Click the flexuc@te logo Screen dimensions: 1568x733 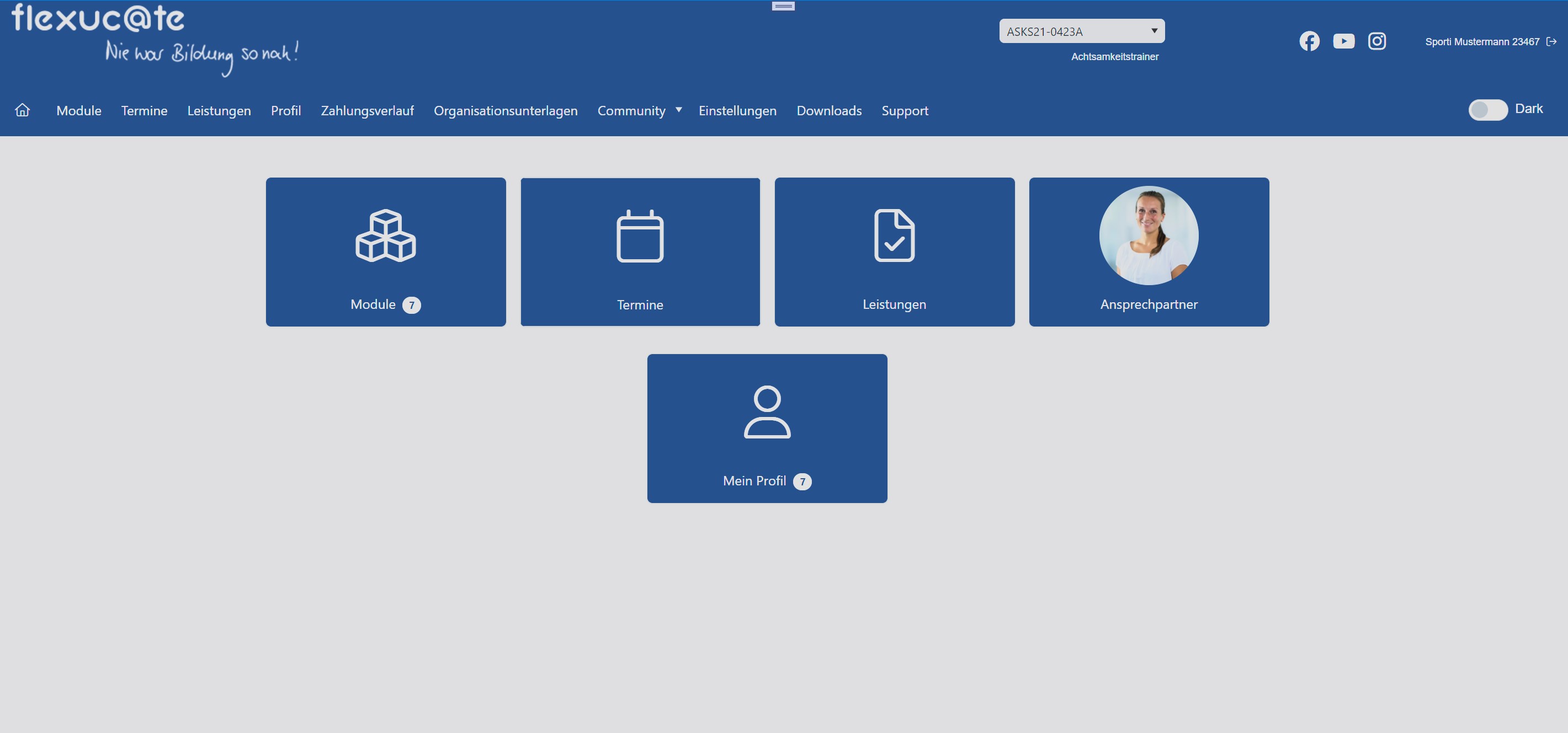click(x=97, y=18)
